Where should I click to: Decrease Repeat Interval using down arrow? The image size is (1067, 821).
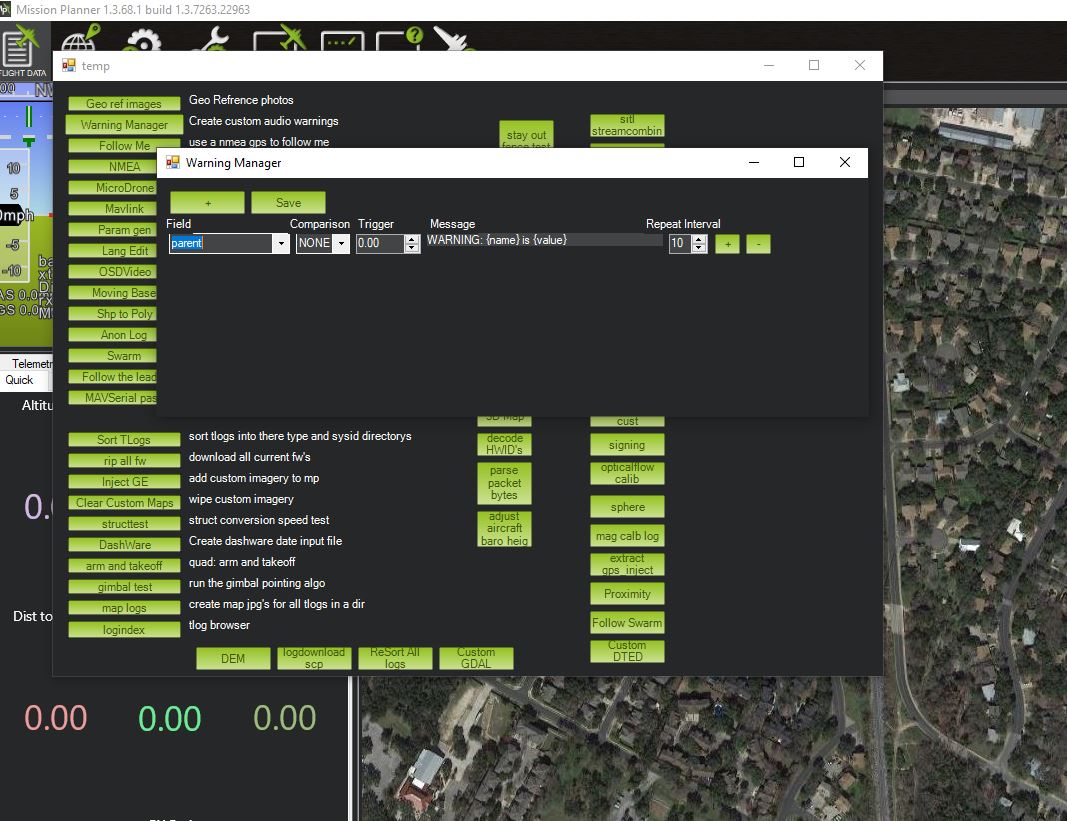click(699, 248)
